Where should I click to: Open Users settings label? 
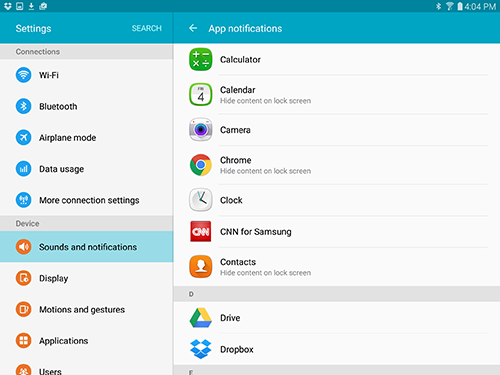(50, 371)
